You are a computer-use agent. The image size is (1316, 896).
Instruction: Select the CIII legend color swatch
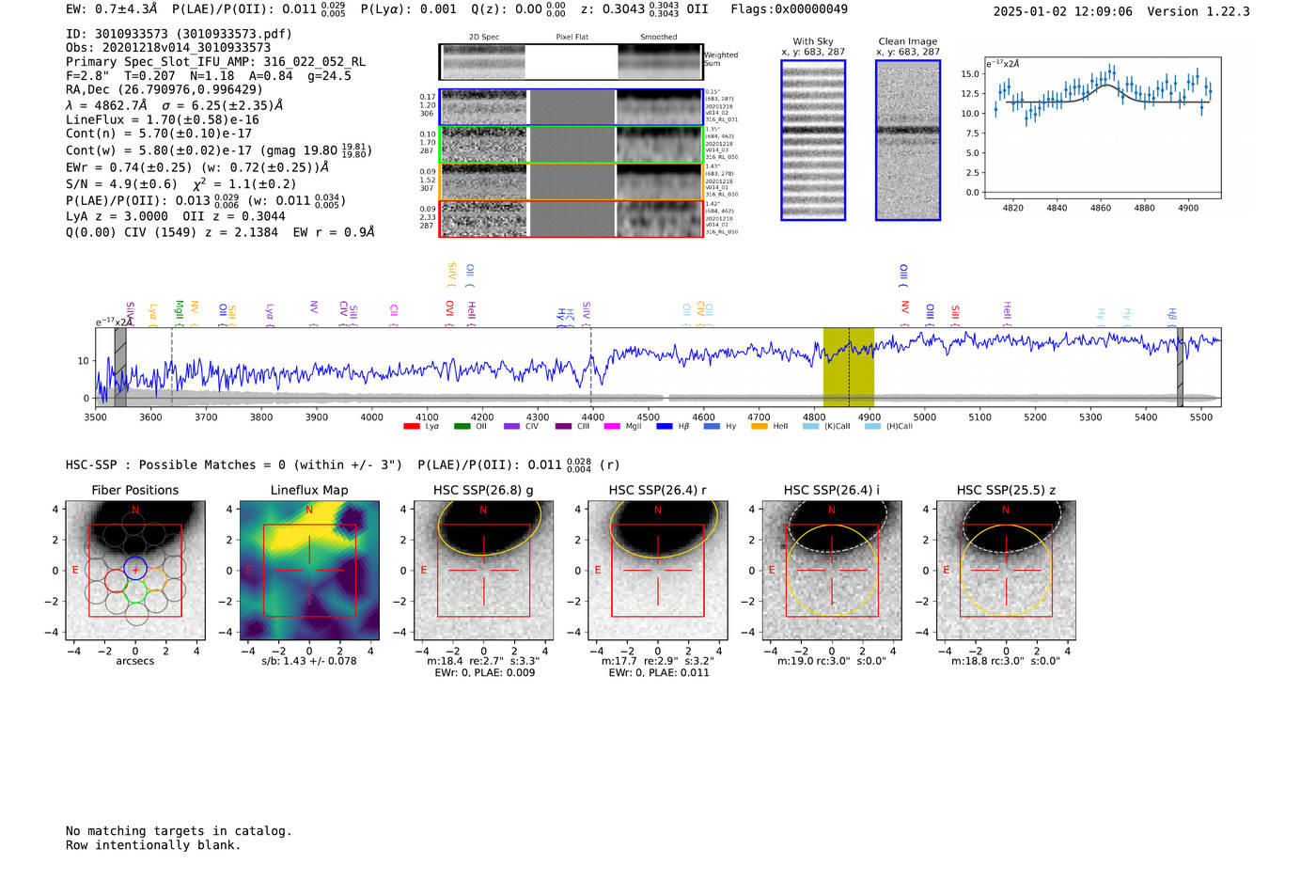tap(563, 427)
